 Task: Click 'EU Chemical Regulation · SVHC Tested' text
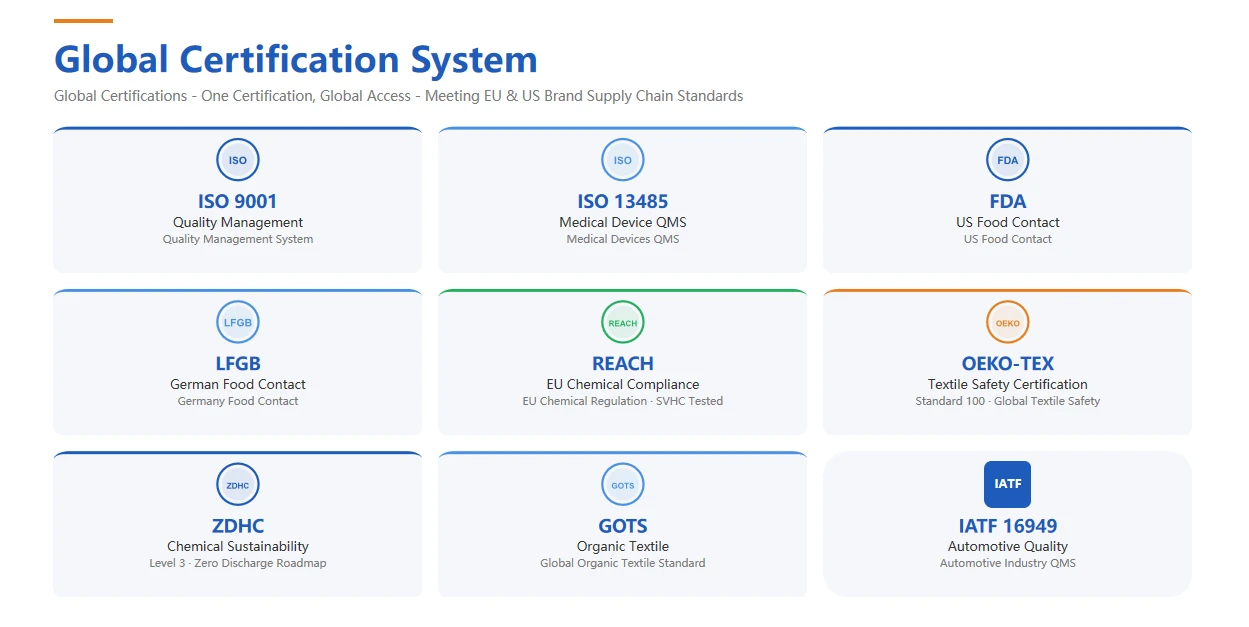(623, 401)
